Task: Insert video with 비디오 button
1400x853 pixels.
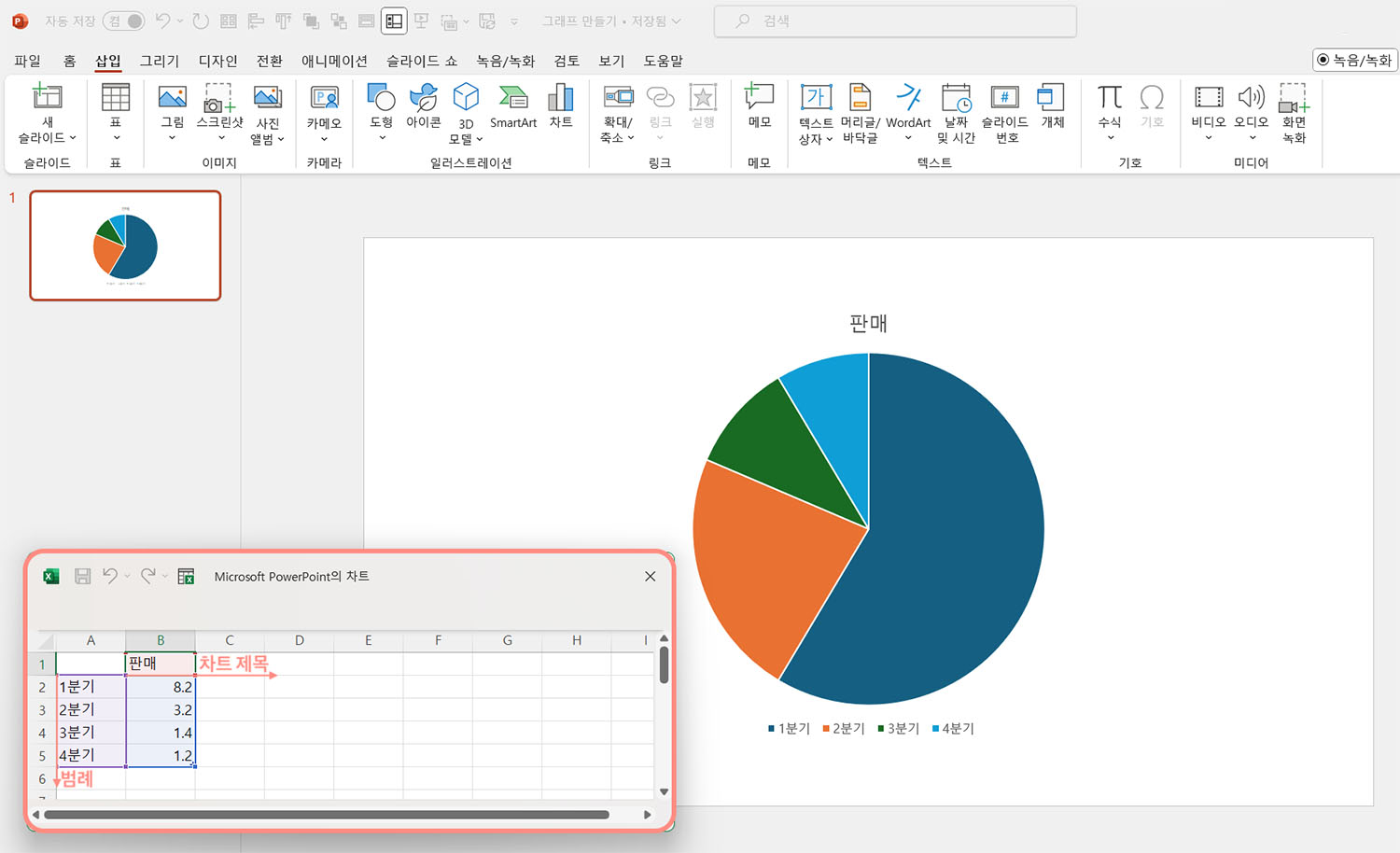Action: coord(1209,112)
